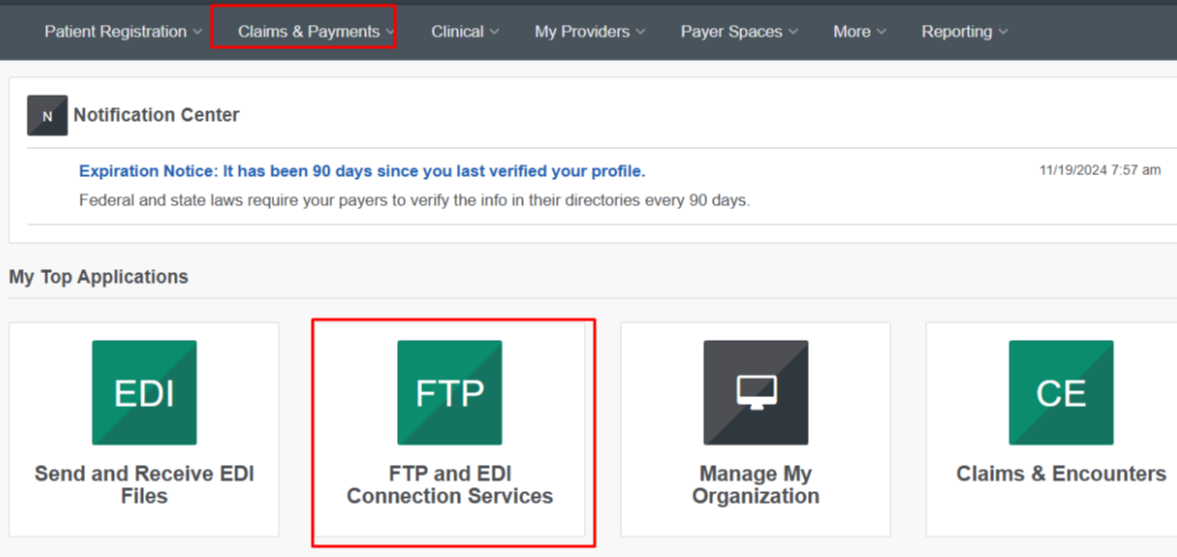Expand the Claims & Payments chevron
Screen dimensions: 1177x557
[x=390, y=32]
